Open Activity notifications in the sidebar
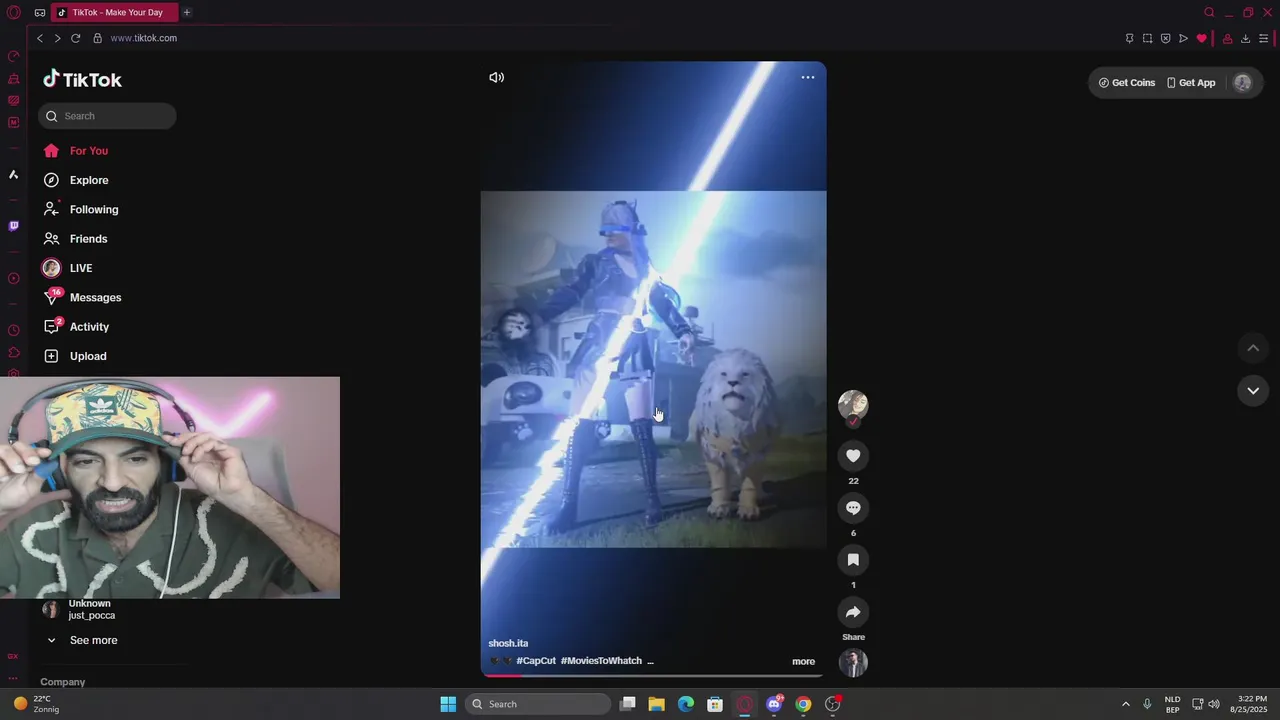 pos(76,327)
